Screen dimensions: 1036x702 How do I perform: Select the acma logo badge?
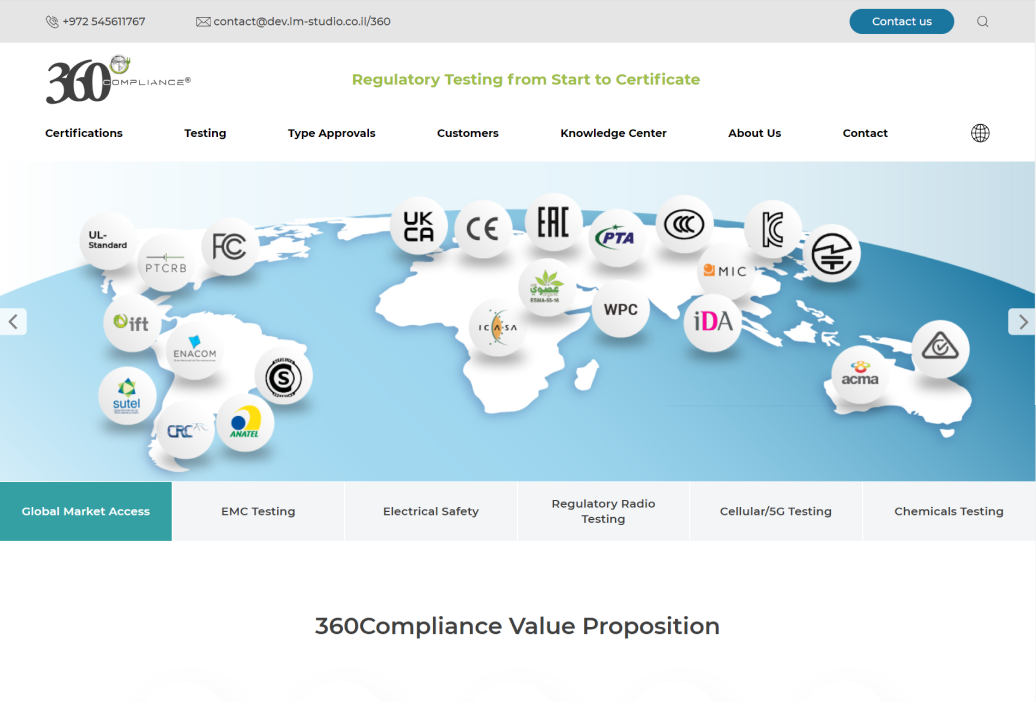[860, 375]
